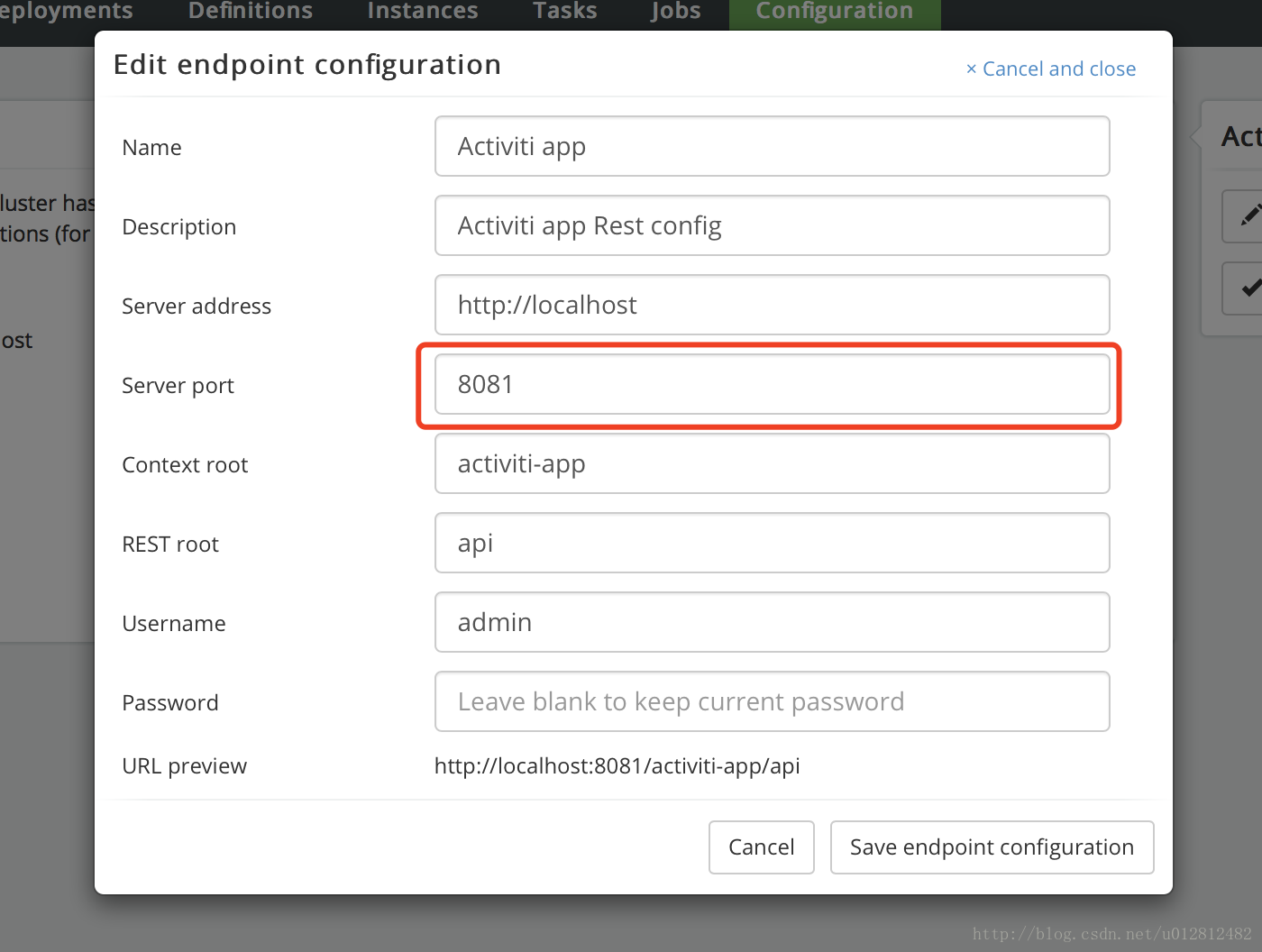Open the Tasks tab

(565, 11)
